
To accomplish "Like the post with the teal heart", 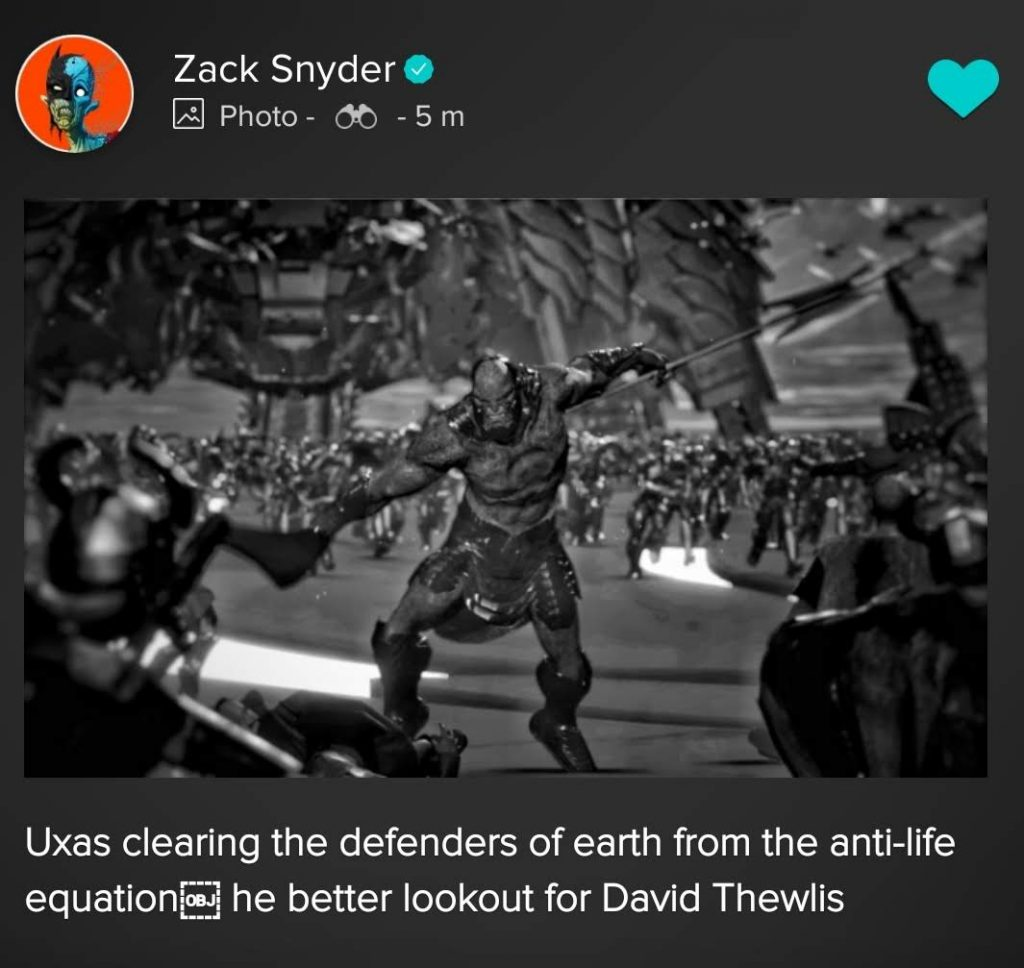I will (963, 88).
